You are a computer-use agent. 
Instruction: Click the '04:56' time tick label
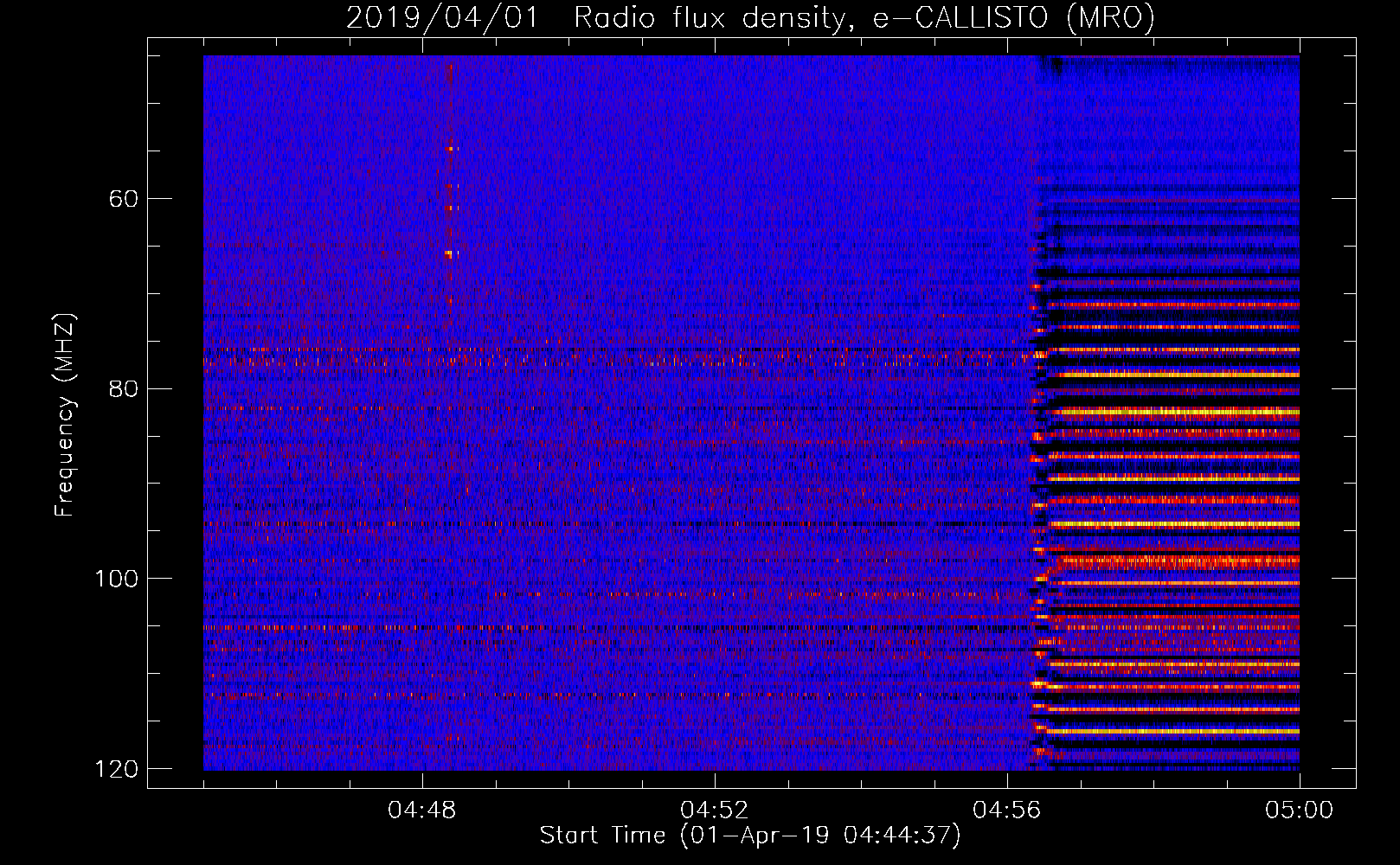pos(1007,811)
